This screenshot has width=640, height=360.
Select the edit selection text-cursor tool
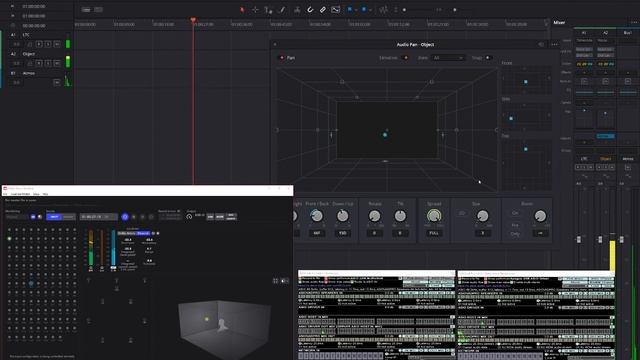pos(268,10)
